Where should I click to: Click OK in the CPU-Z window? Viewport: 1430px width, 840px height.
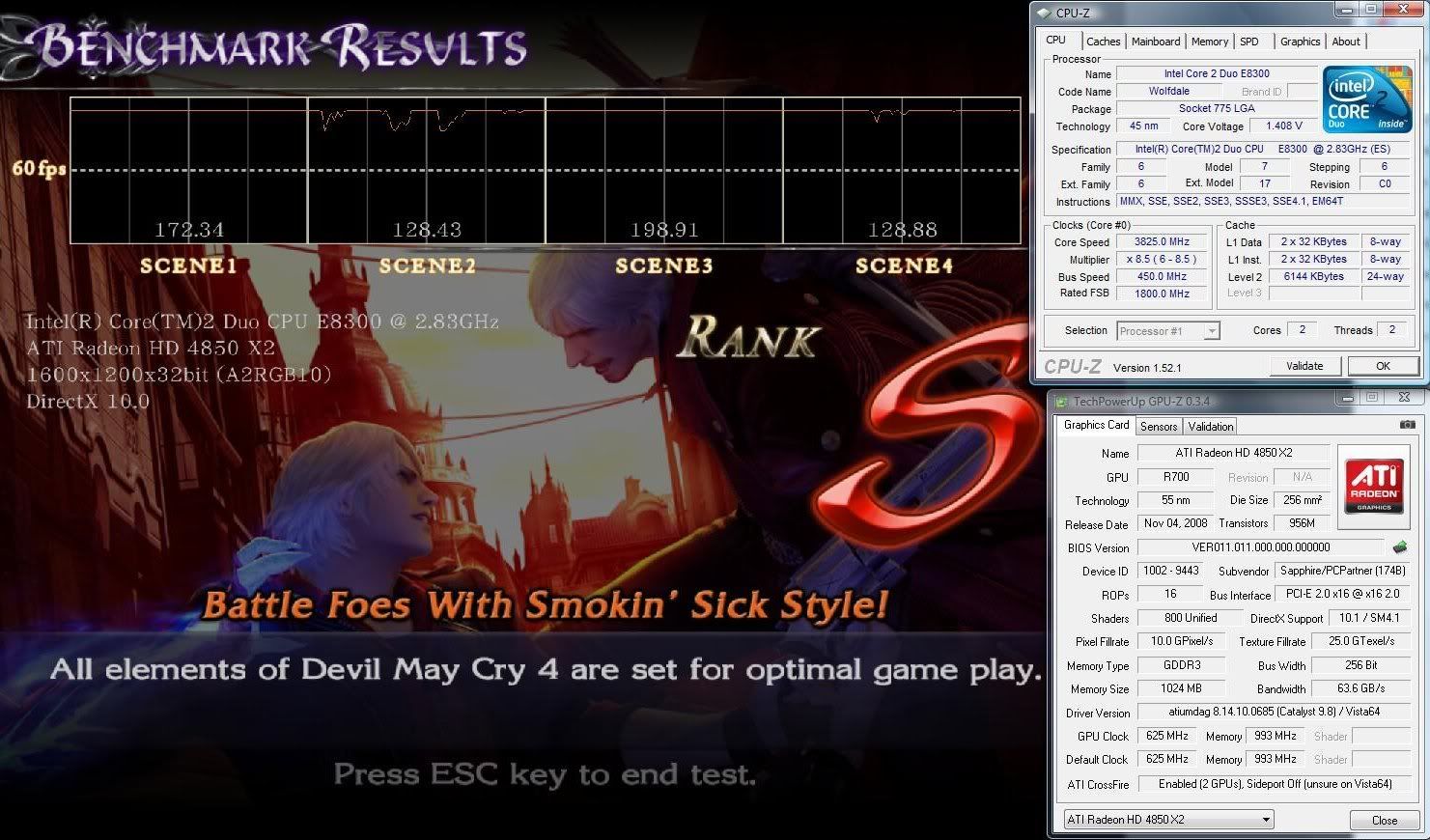tap(1384, 366)
